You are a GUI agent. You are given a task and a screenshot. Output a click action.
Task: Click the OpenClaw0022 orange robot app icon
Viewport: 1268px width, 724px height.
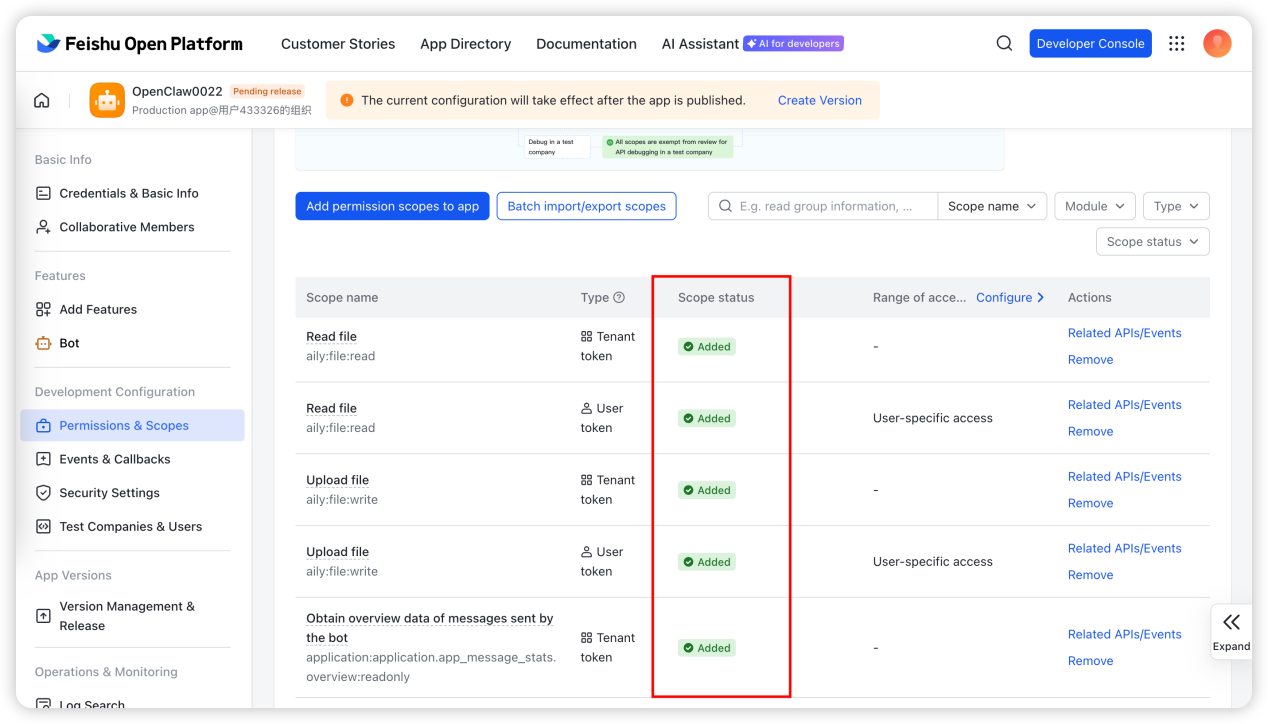[107, 100]
